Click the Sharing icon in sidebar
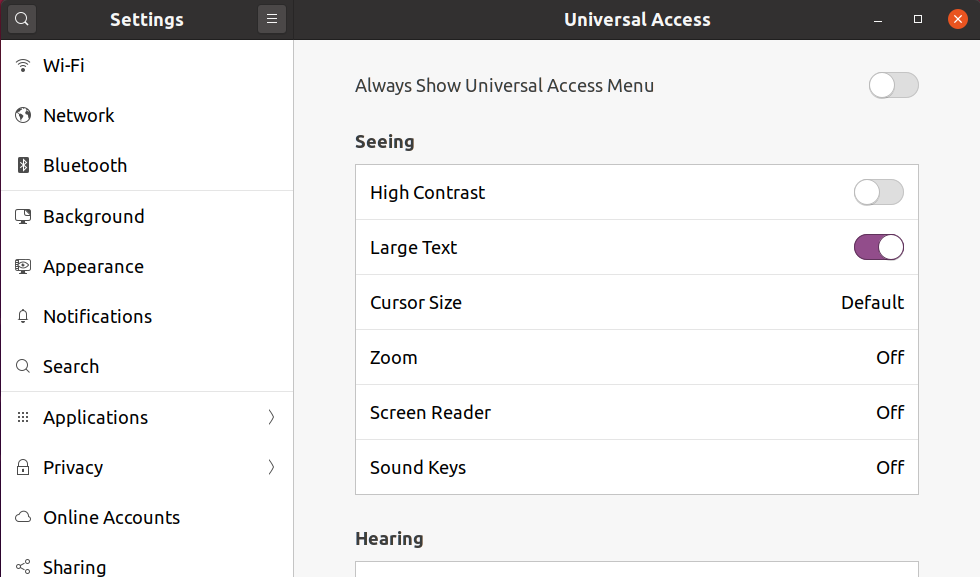This screenshot has width=980, height=577. click(22, 566)
